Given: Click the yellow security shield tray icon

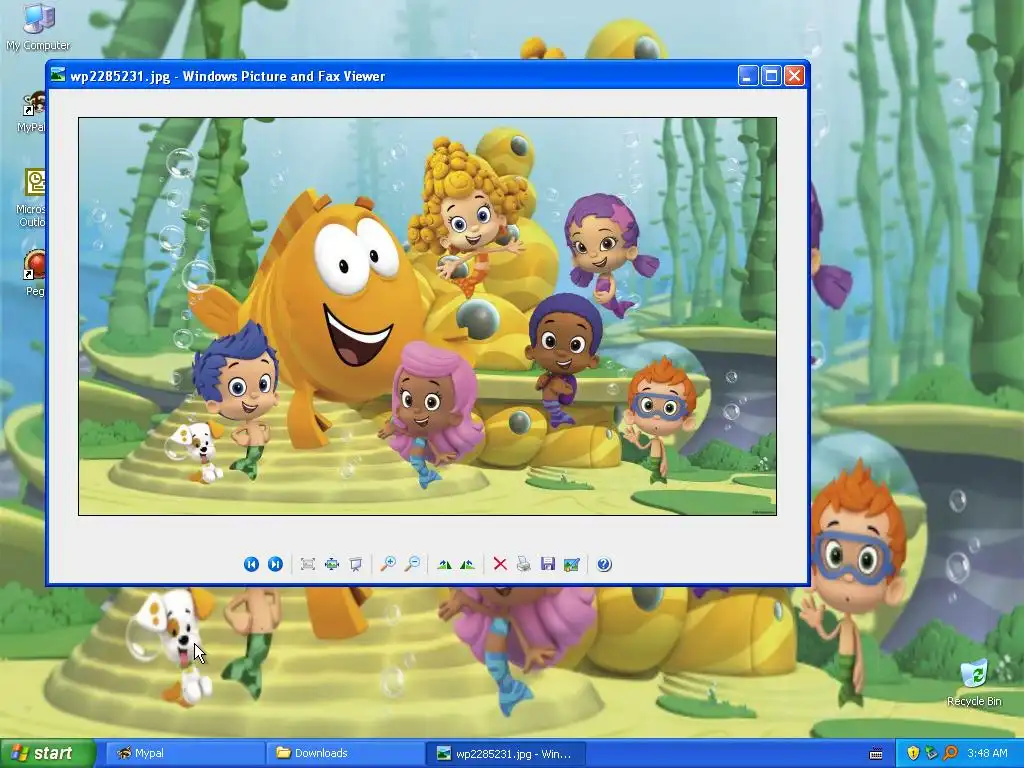Looking at the screenshot, I should click(913, 754).
